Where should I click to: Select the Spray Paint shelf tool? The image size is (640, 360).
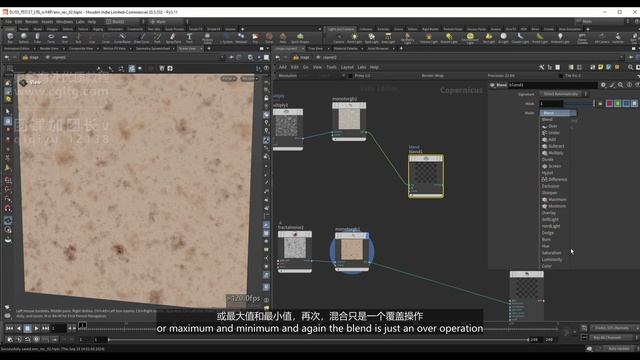coord(173,38)
